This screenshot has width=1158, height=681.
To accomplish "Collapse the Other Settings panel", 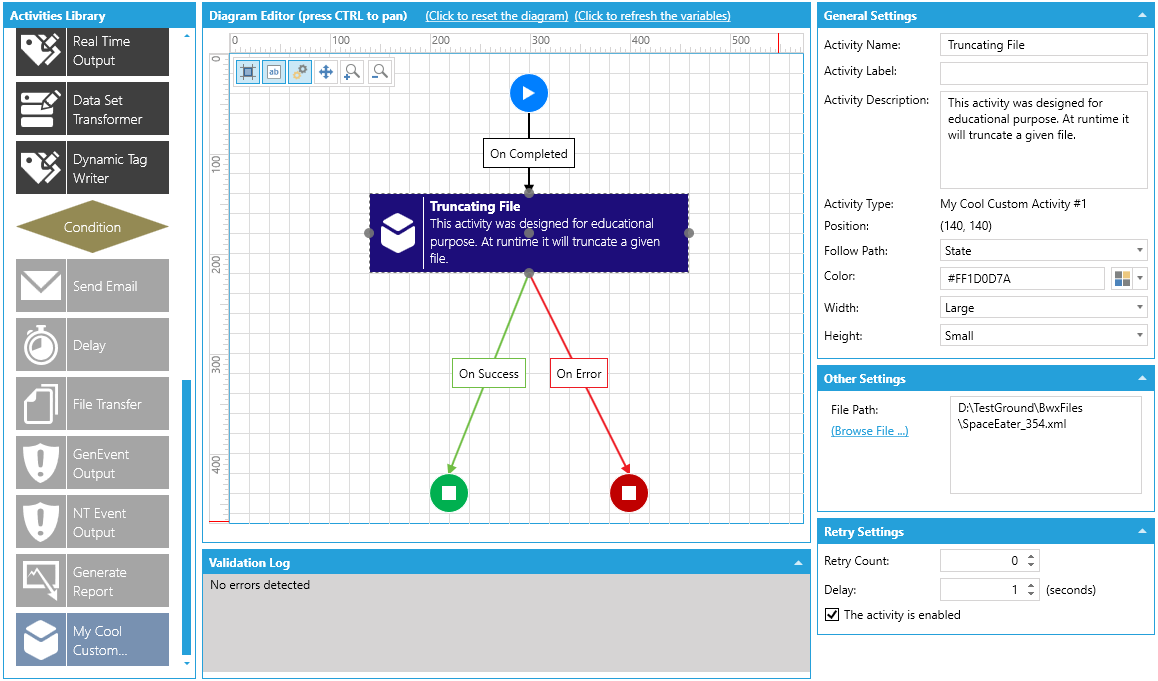I will pyautogui.click(x=1142, y=378).
